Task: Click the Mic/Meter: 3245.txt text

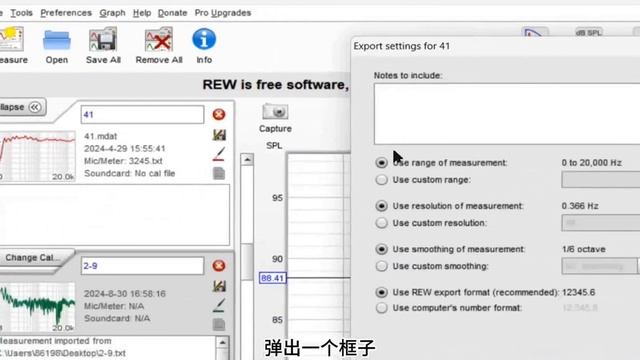Action: click(x=123, y=161)
